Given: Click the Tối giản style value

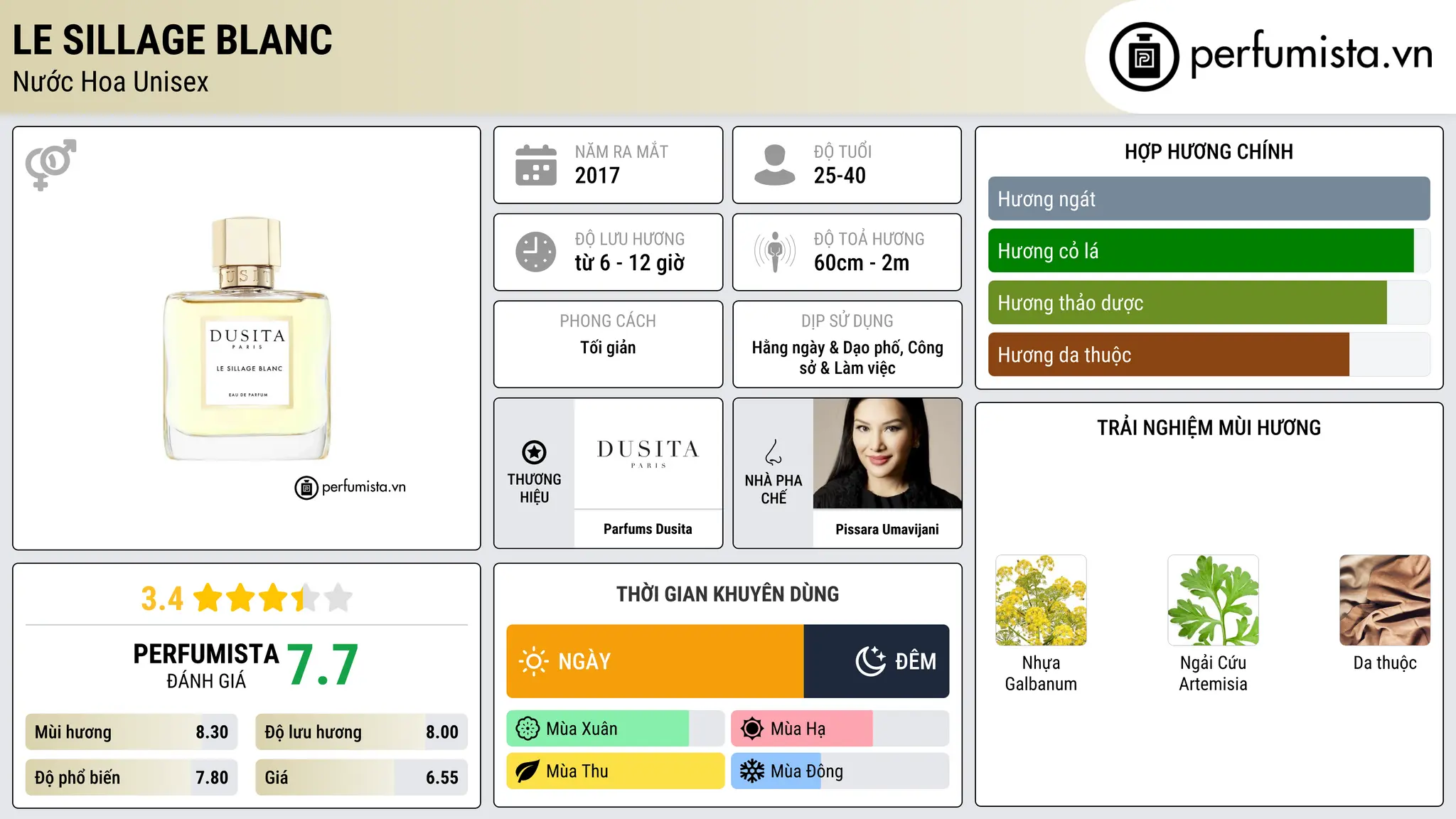Looking at the screenshot, I should (608, 348).
